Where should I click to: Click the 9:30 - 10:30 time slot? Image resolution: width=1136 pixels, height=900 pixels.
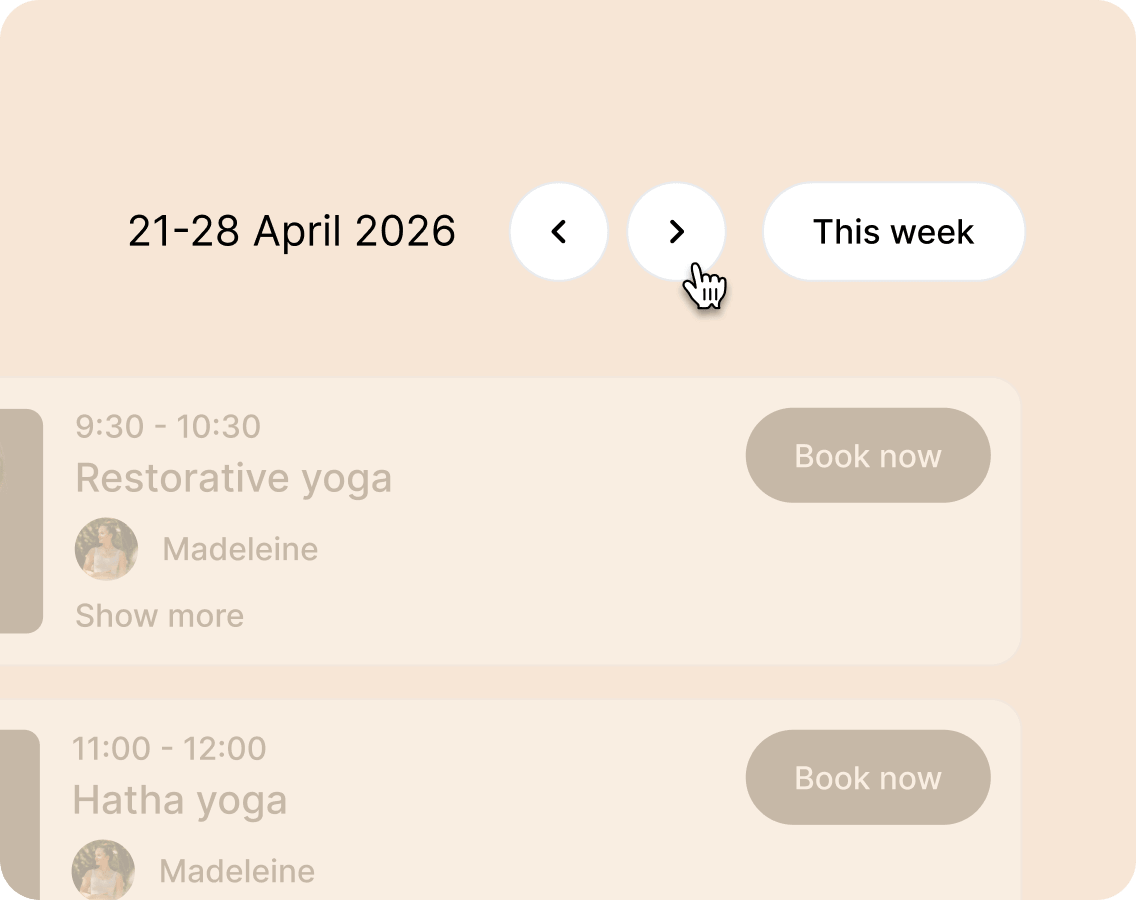(x=167, y=426)
